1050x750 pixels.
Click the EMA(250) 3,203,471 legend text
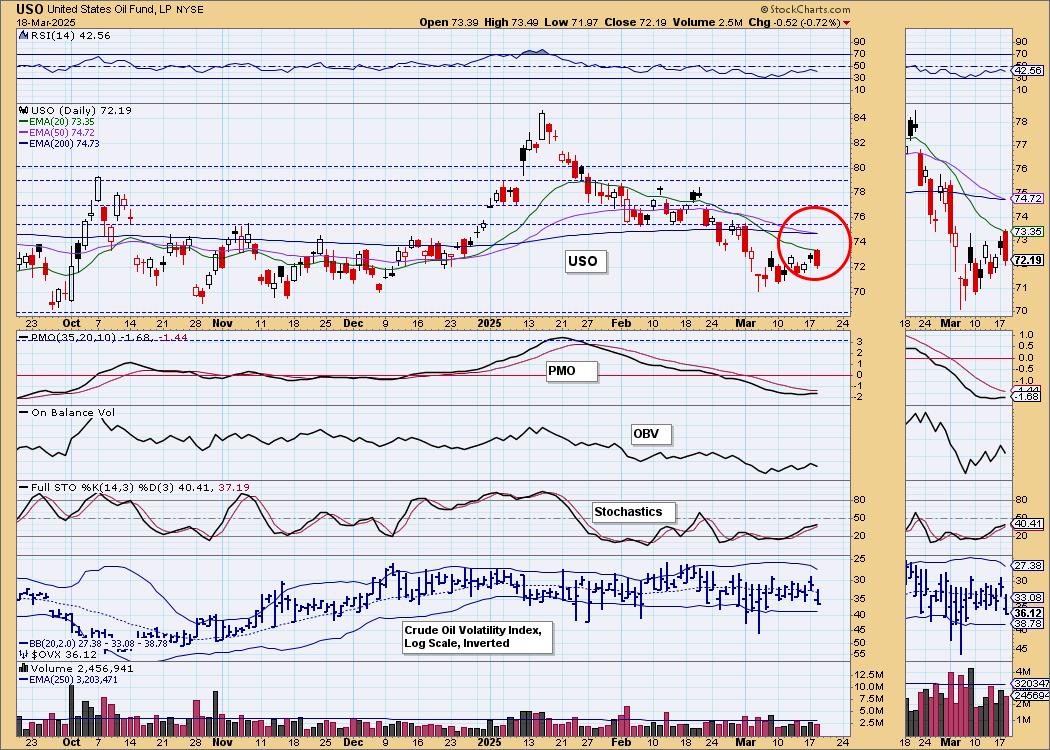(73, 680)
